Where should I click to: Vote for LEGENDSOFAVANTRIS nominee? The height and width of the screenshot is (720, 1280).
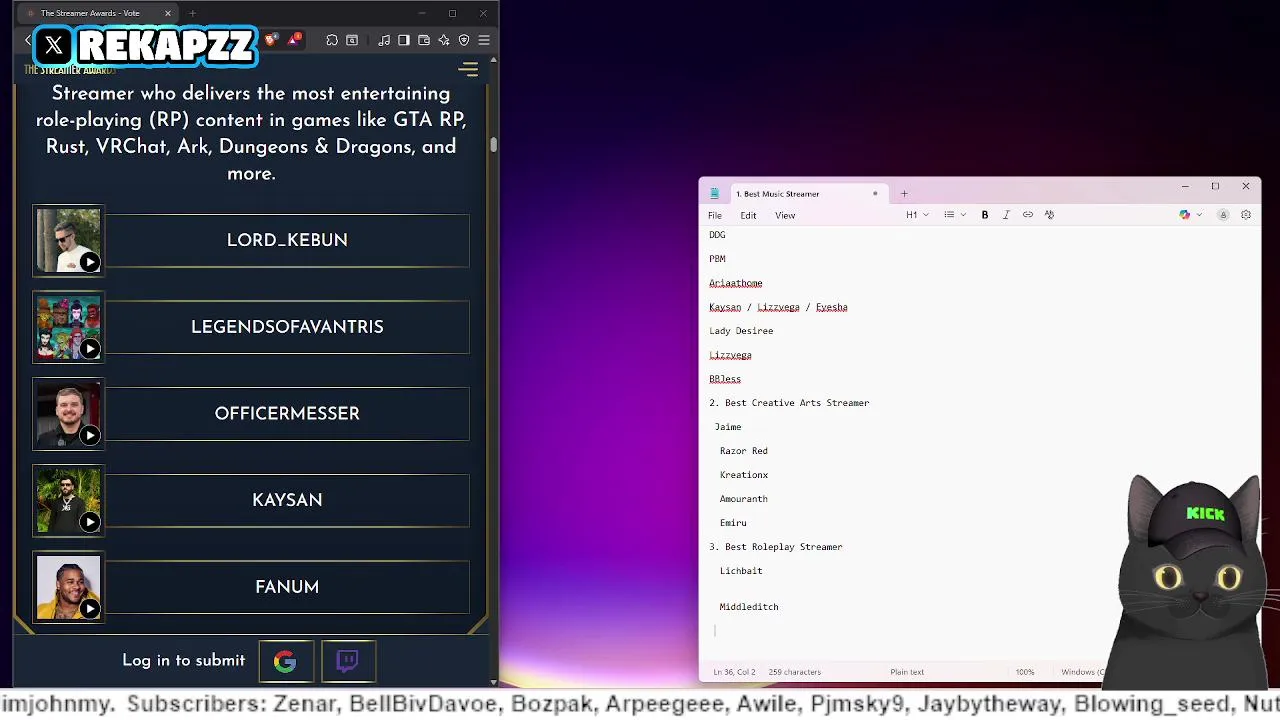click(x=287, y=327)
